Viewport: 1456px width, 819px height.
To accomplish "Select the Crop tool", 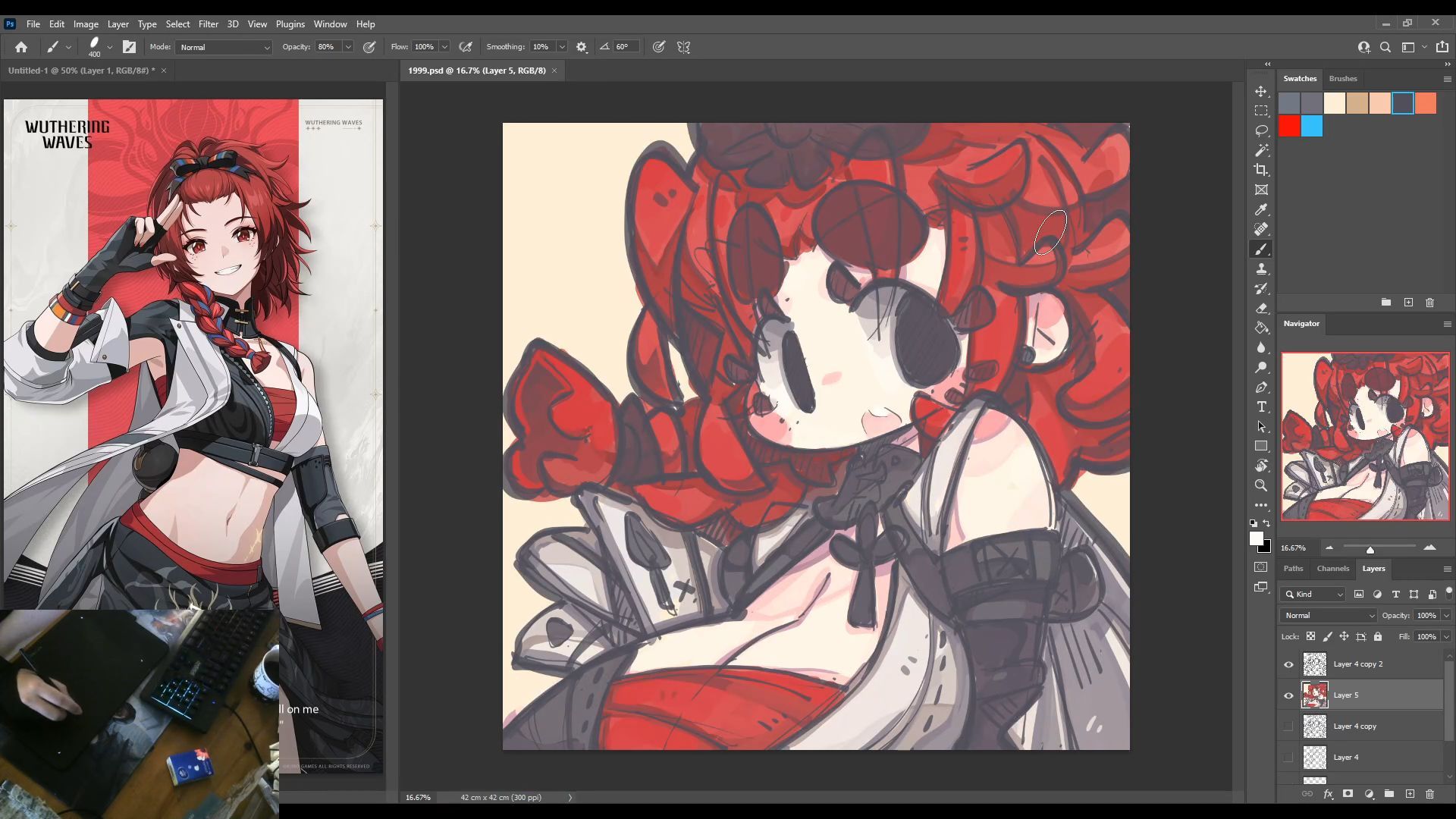I will [1261, 170].
